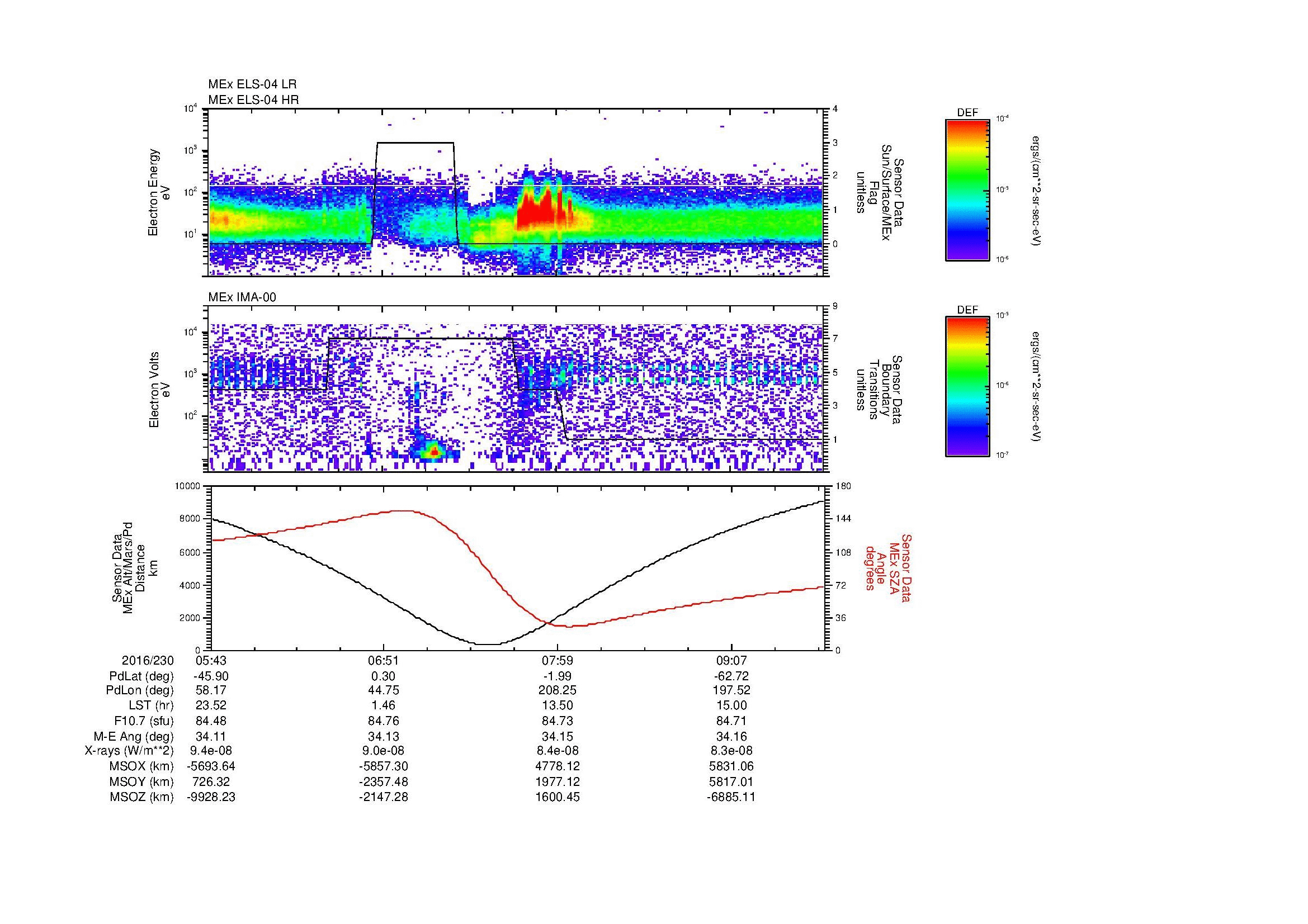Click the '2016/230' date label
This screenshot has height=924, width=1308.
tap(148, 660)
